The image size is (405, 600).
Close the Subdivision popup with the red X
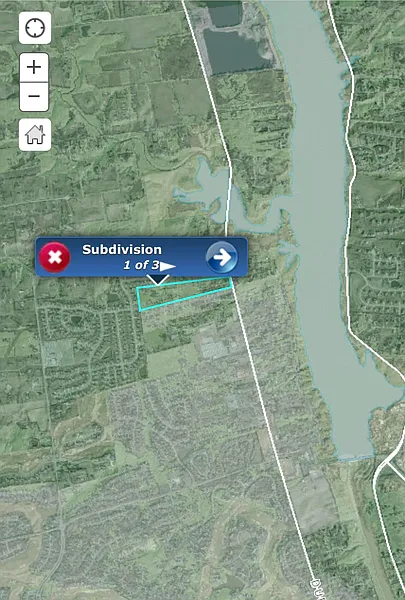coord(54,257)
